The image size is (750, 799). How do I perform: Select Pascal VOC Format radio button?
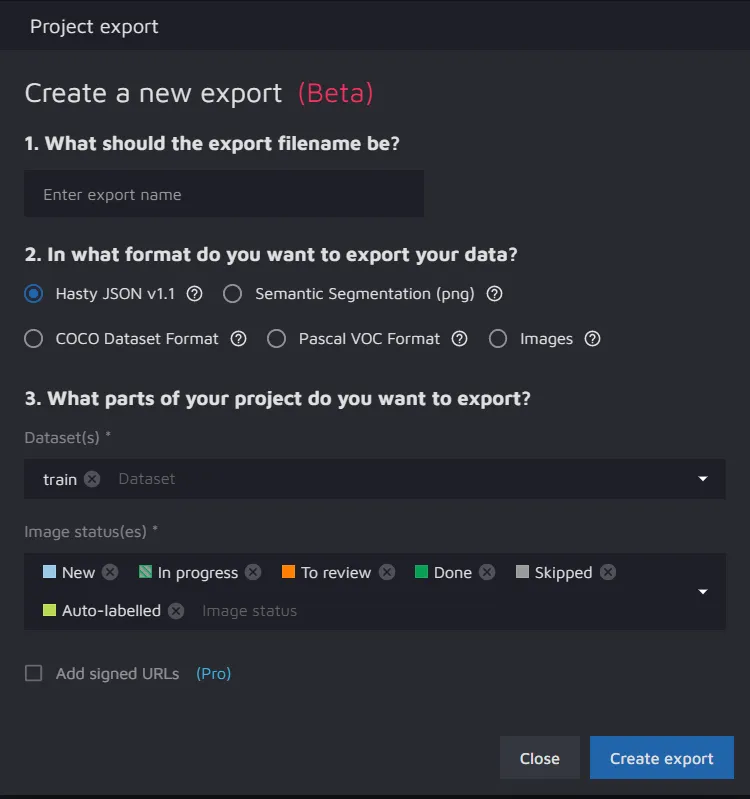[x=277, y=339]
